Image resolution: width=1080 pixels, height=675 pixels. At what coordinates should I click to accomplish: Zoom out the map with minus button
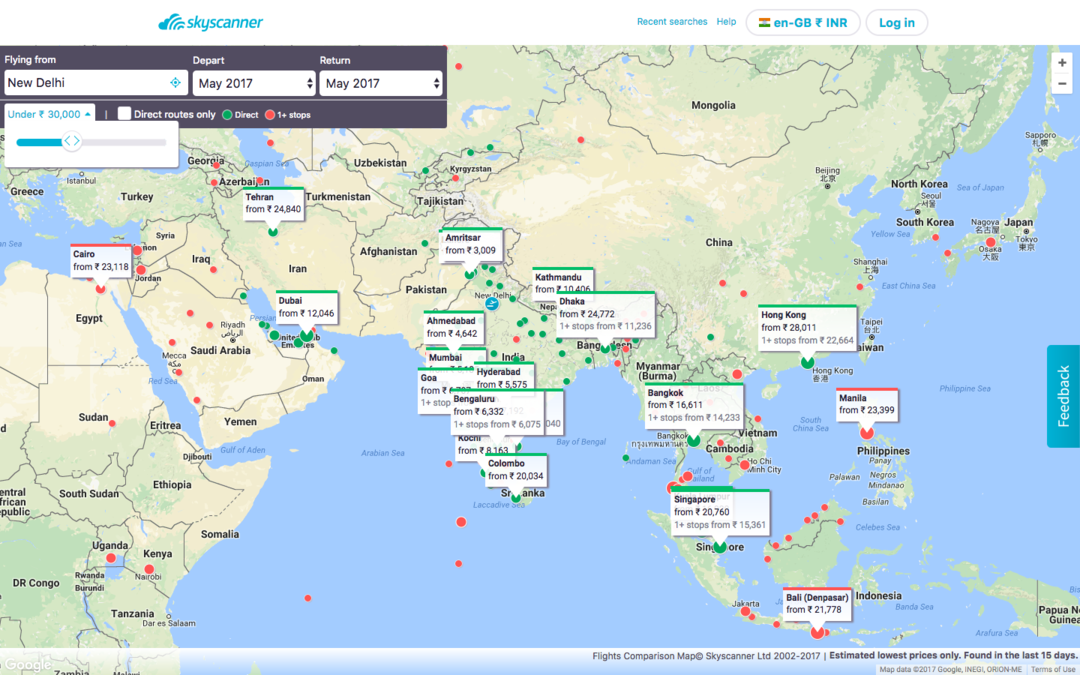tap(1062, 84)
